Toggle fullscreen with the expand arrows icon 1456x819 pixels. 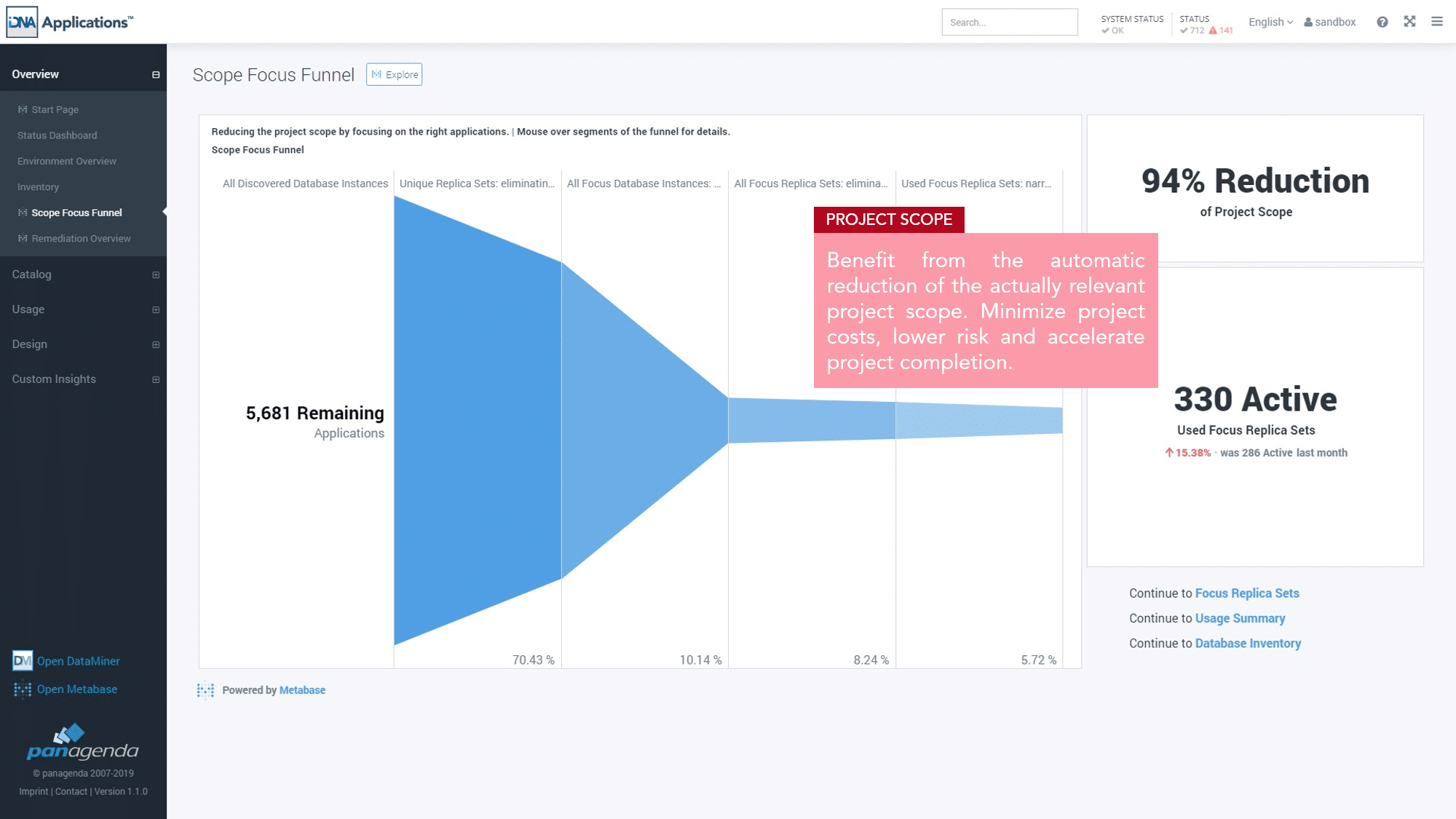click(x=1409, y=22)
